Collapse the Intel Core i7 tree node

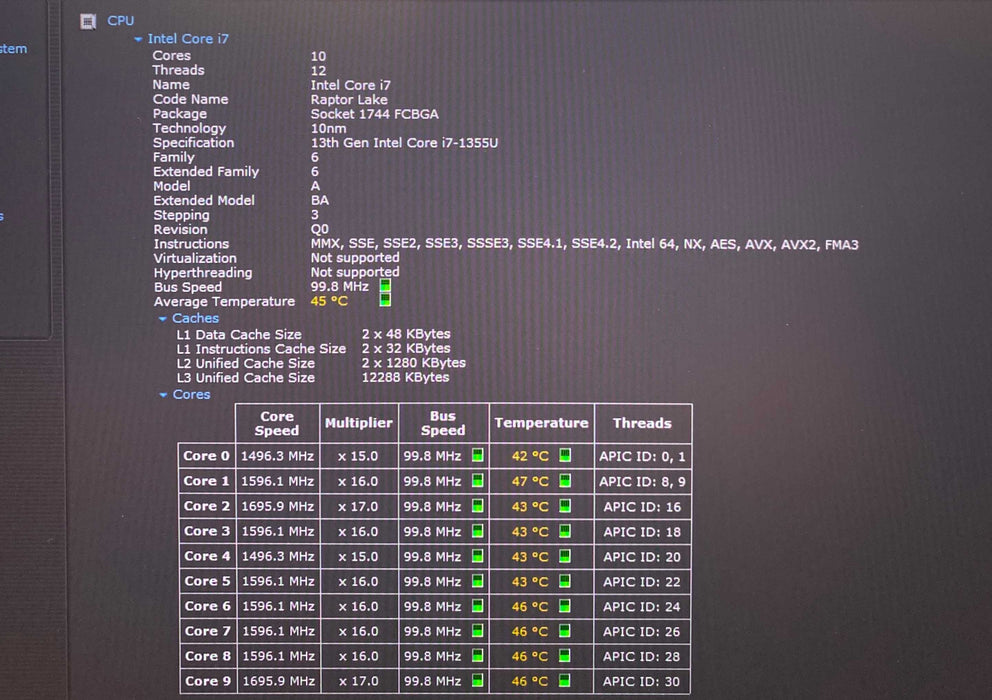tap(138, 39)
